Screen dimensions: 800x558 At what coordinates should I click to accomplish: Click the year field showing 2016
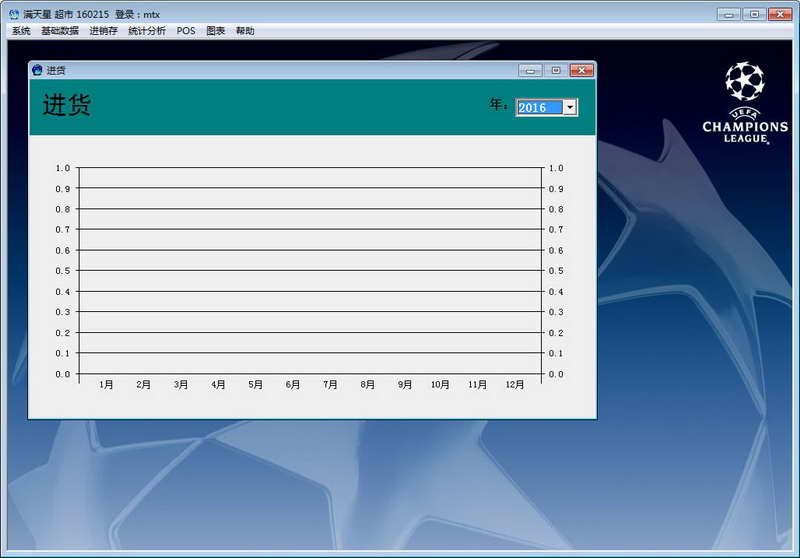tap(538, 107)
